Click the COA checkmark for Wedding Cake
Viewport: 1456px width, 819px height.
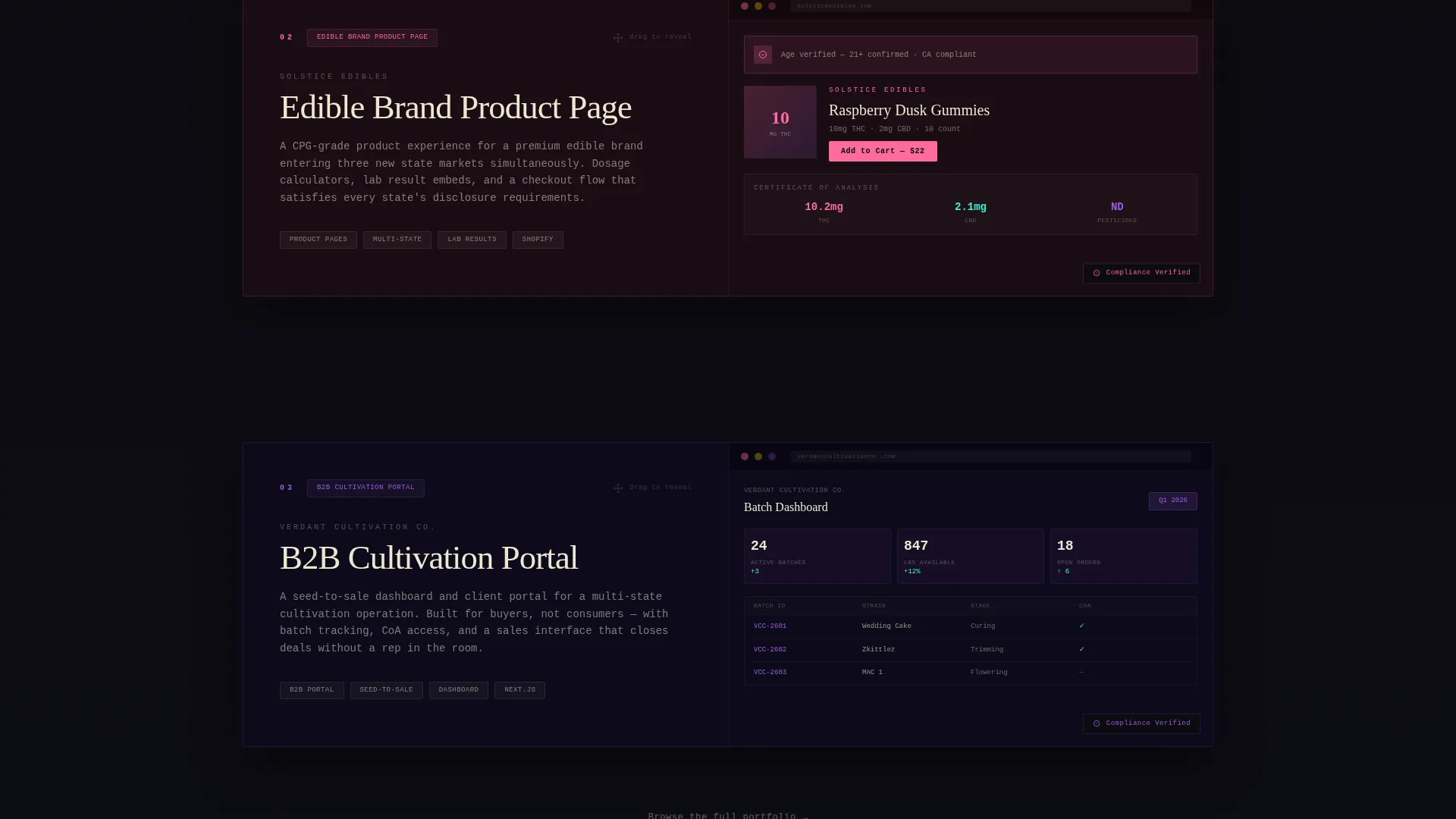pyautogui.click(x=1081, y=626)
